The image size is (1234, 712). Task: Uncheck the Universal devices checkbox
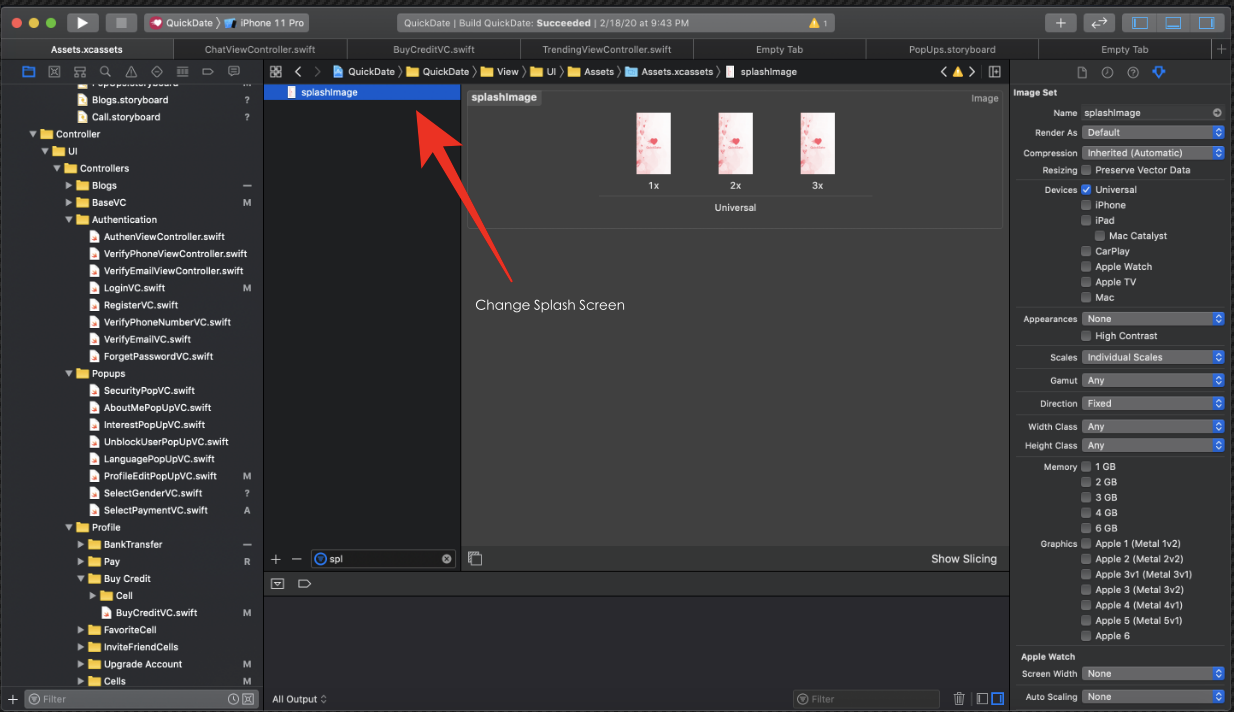click(x=1086, y=189)
